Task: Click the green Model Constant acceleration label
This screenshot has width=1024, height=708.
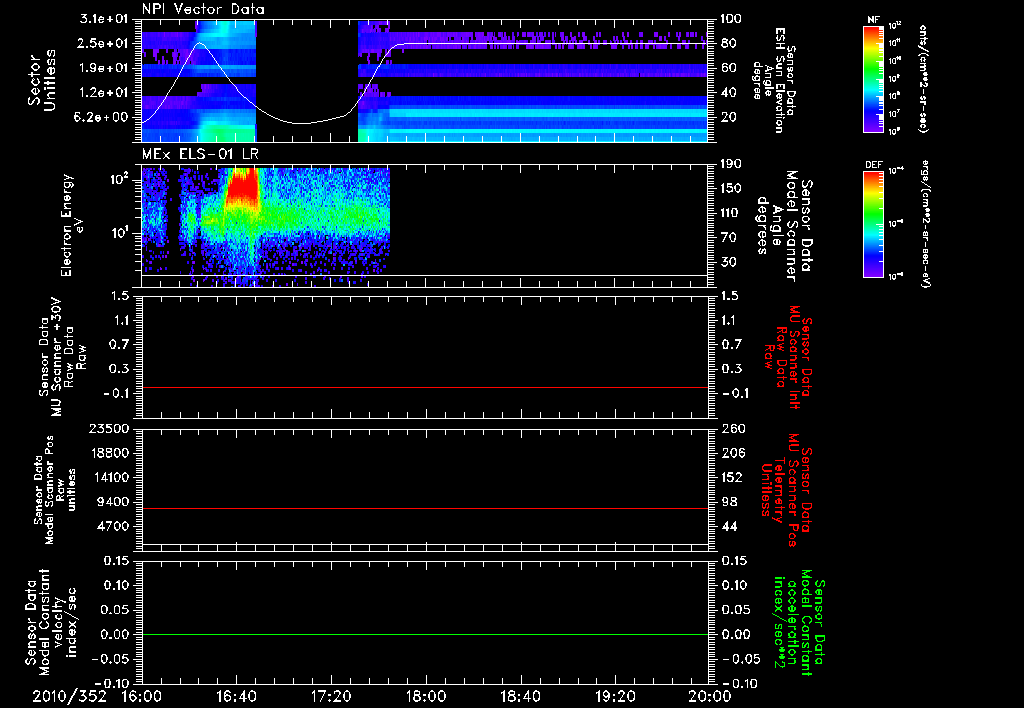Action: click(799, 622)
